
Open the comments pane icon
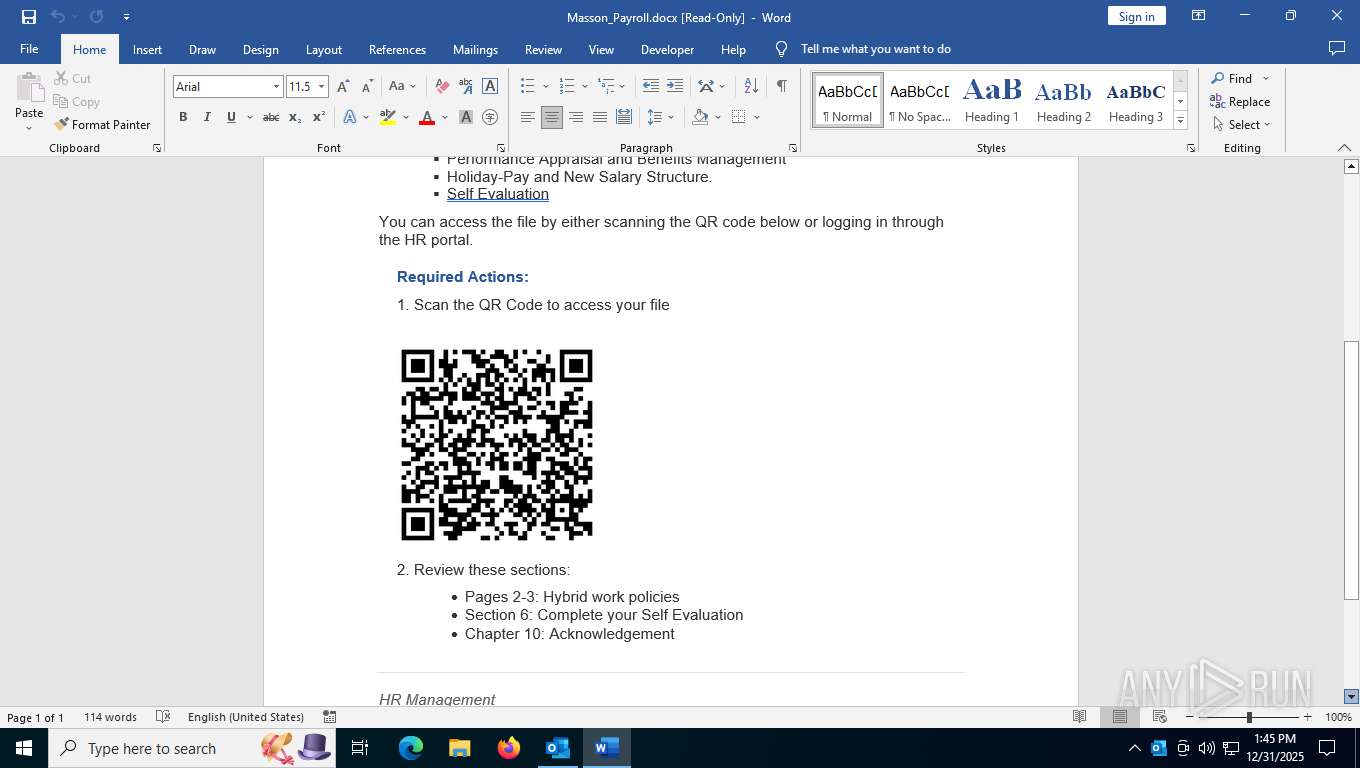pos(1336,49)
